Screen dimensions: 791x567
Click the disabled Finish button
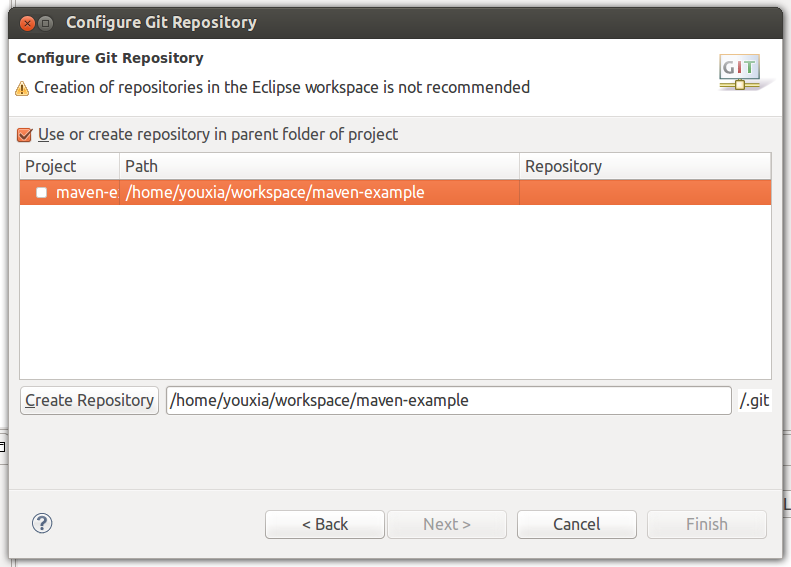(x=707, y=524)
